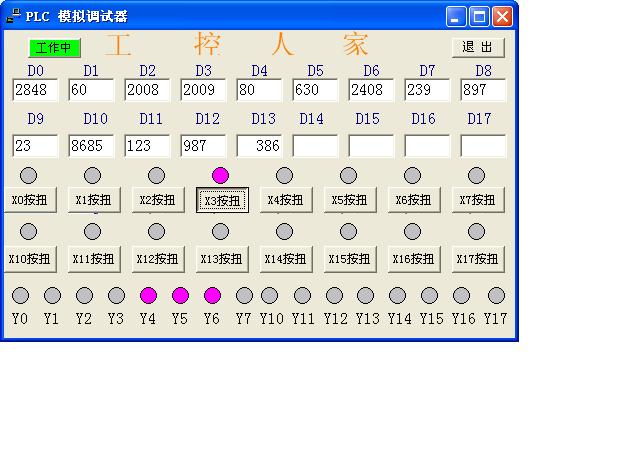Click the X3 按扭 button
Viewport: 631px width, 459px height.
point(222,200)
